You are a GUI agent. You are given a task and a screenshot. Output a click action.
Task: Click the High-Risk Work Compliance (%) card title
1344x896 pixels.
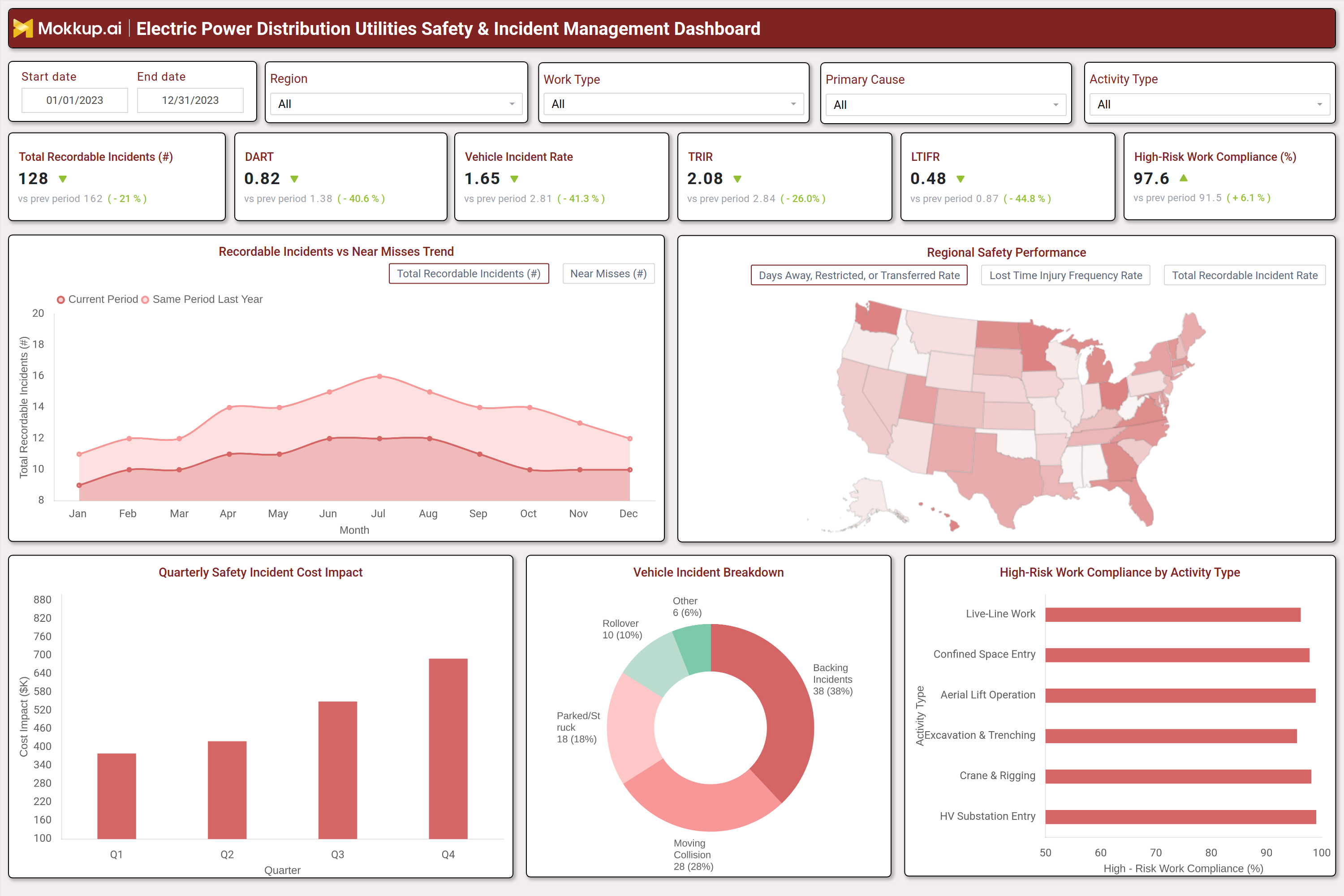pos(1215,156)
